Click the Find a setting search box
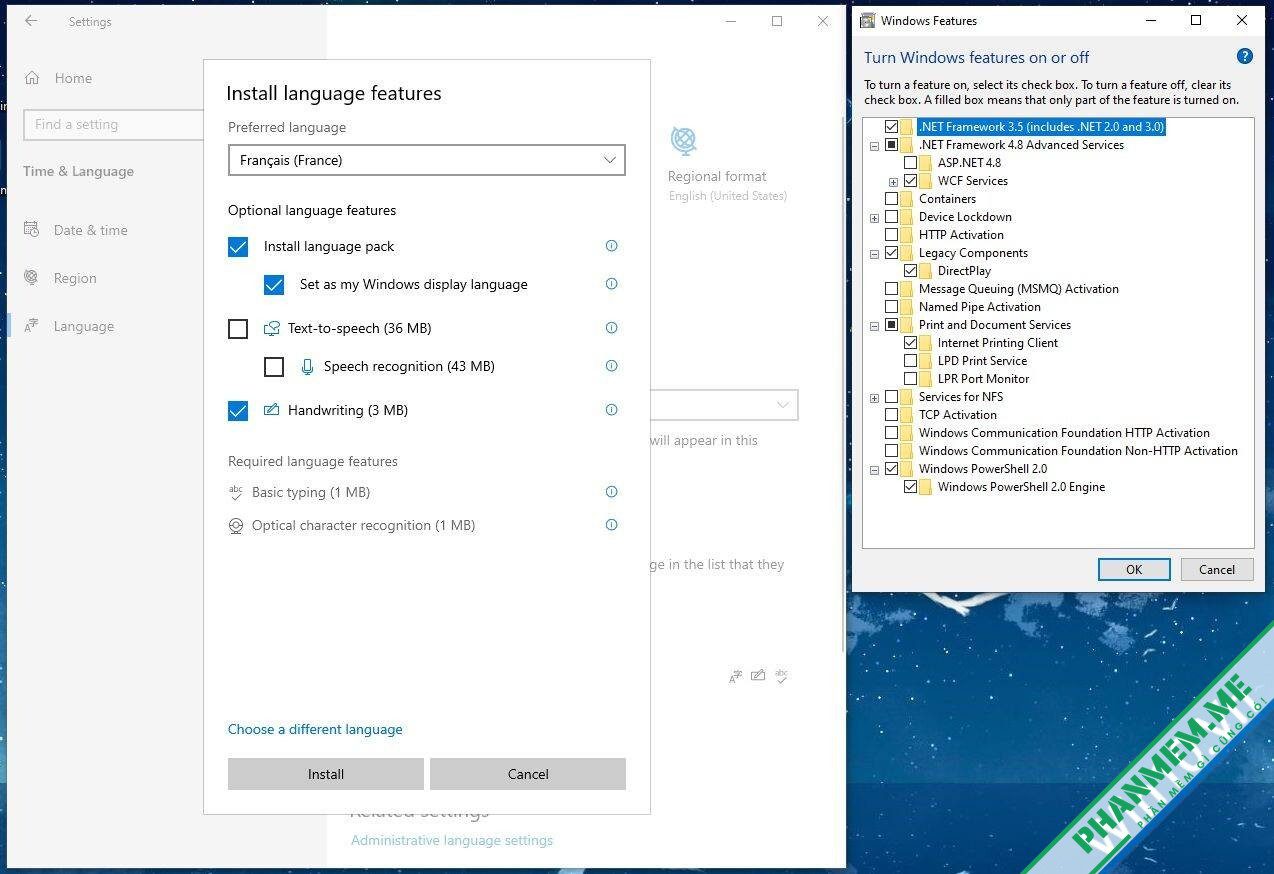 tap(113, 124)
